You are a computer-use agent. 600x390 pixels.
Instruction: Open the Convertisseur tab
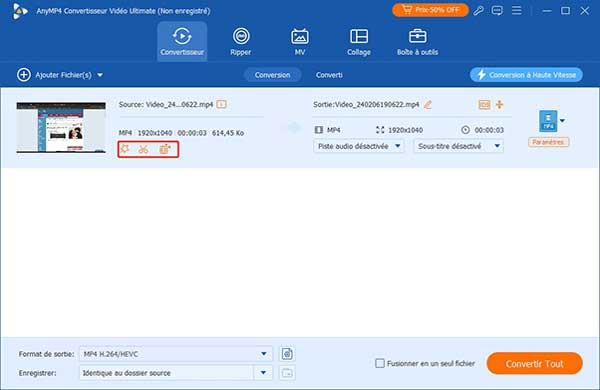182,41
